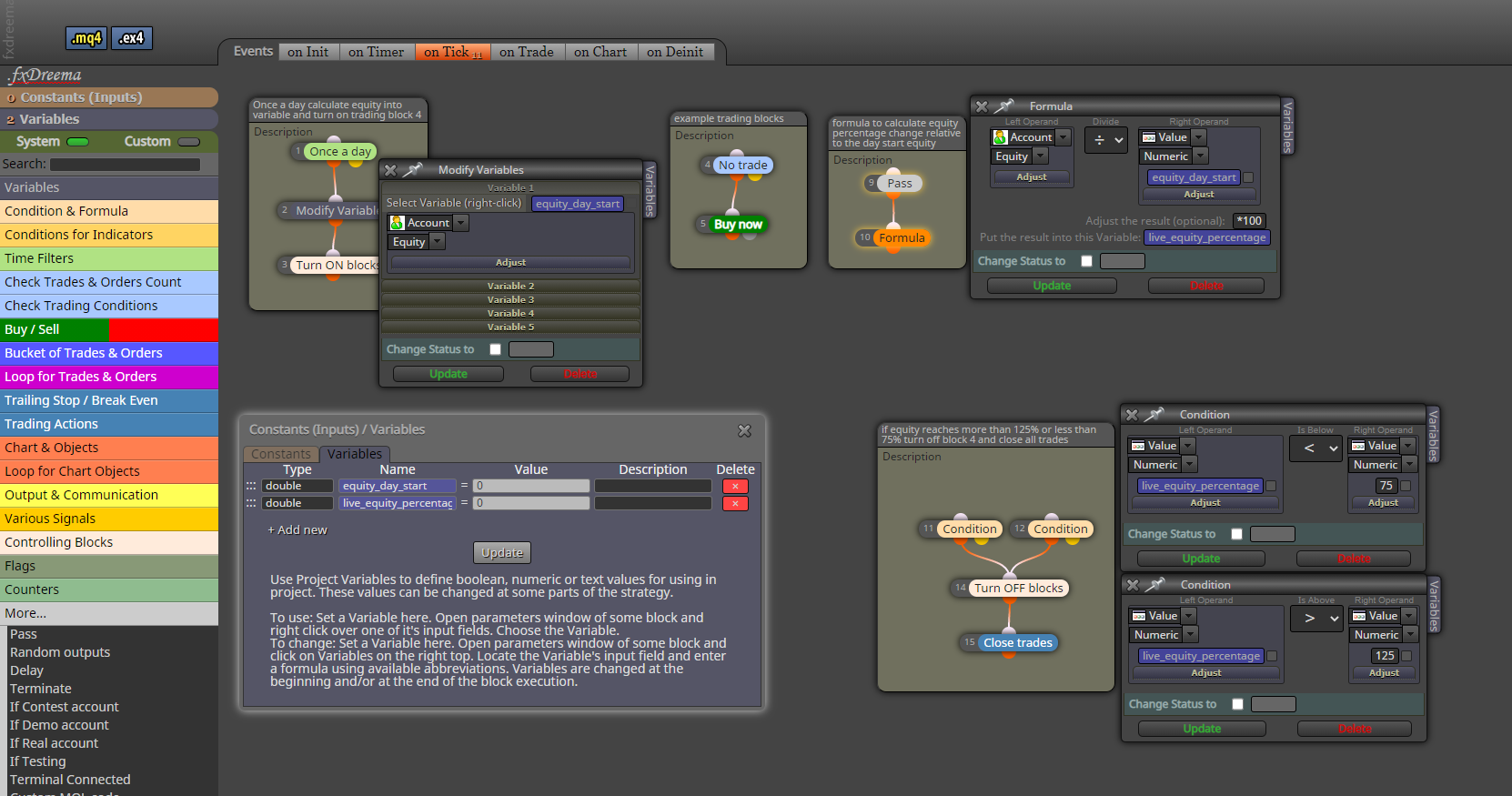Image resolution: width=1512 pixels, height=796 pixels.
Task: Switch to the Constants tab
Action: tap(281, 454)
